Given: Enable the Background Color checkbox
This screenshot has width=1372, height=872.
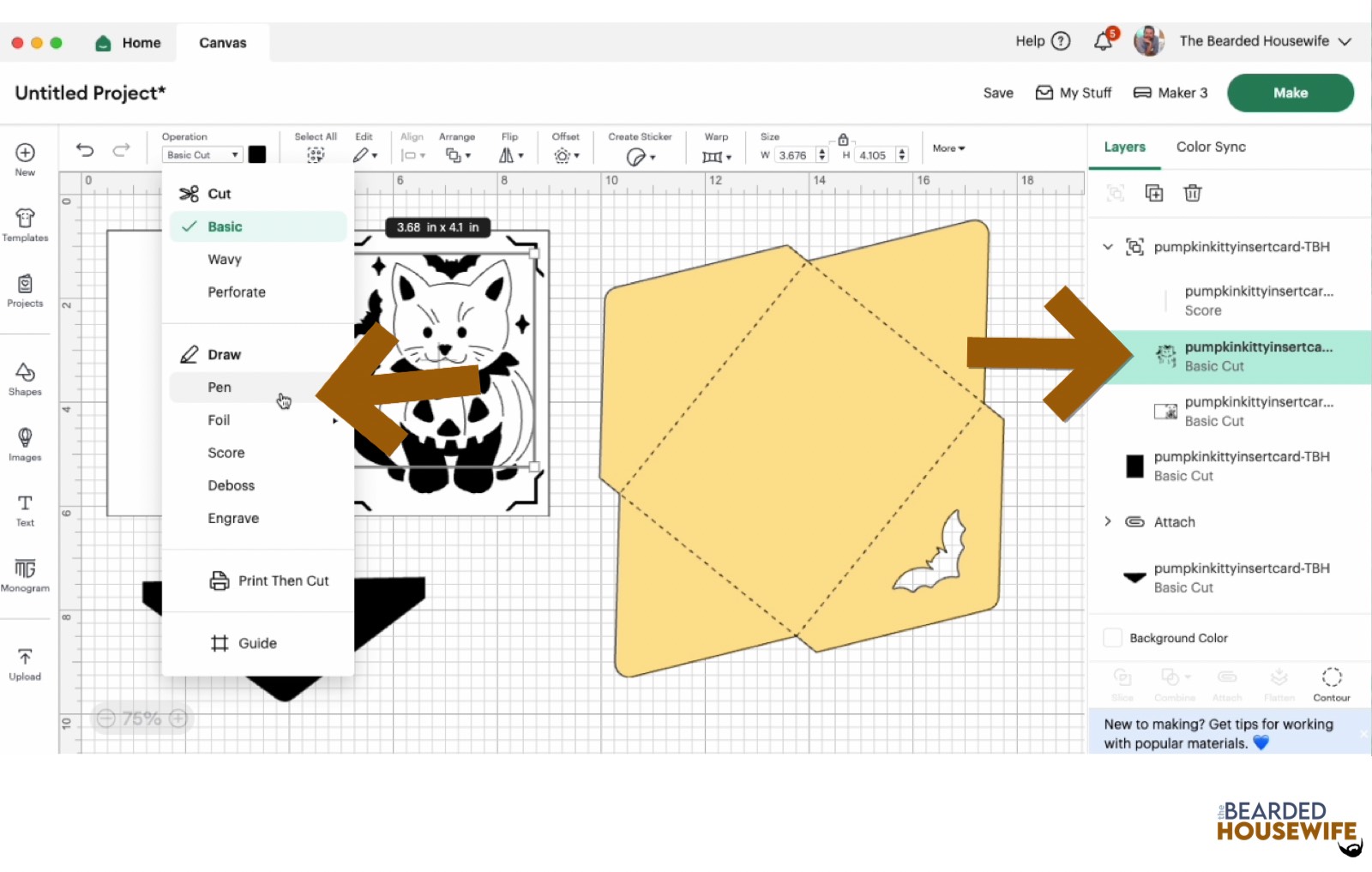Looking at the screenshot, I should click(1112, 638).
